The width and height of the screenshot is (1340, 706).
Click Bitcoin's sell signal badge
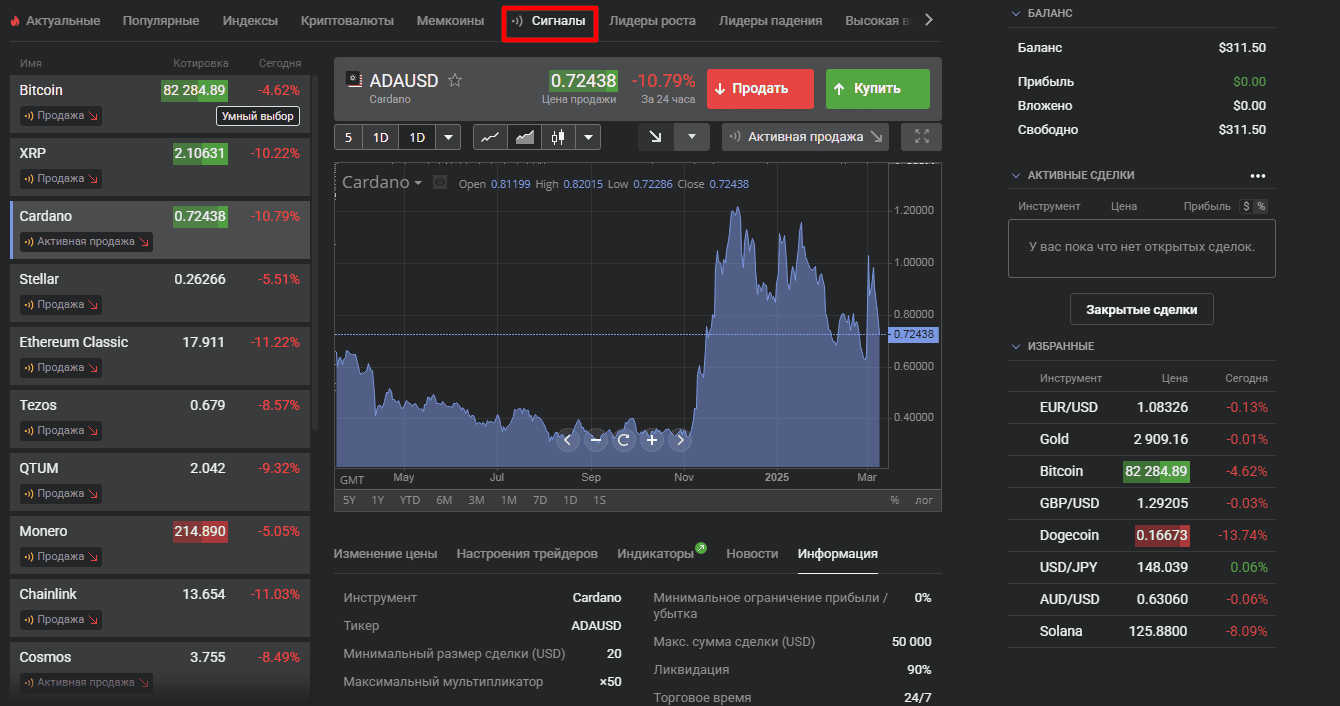61,116
